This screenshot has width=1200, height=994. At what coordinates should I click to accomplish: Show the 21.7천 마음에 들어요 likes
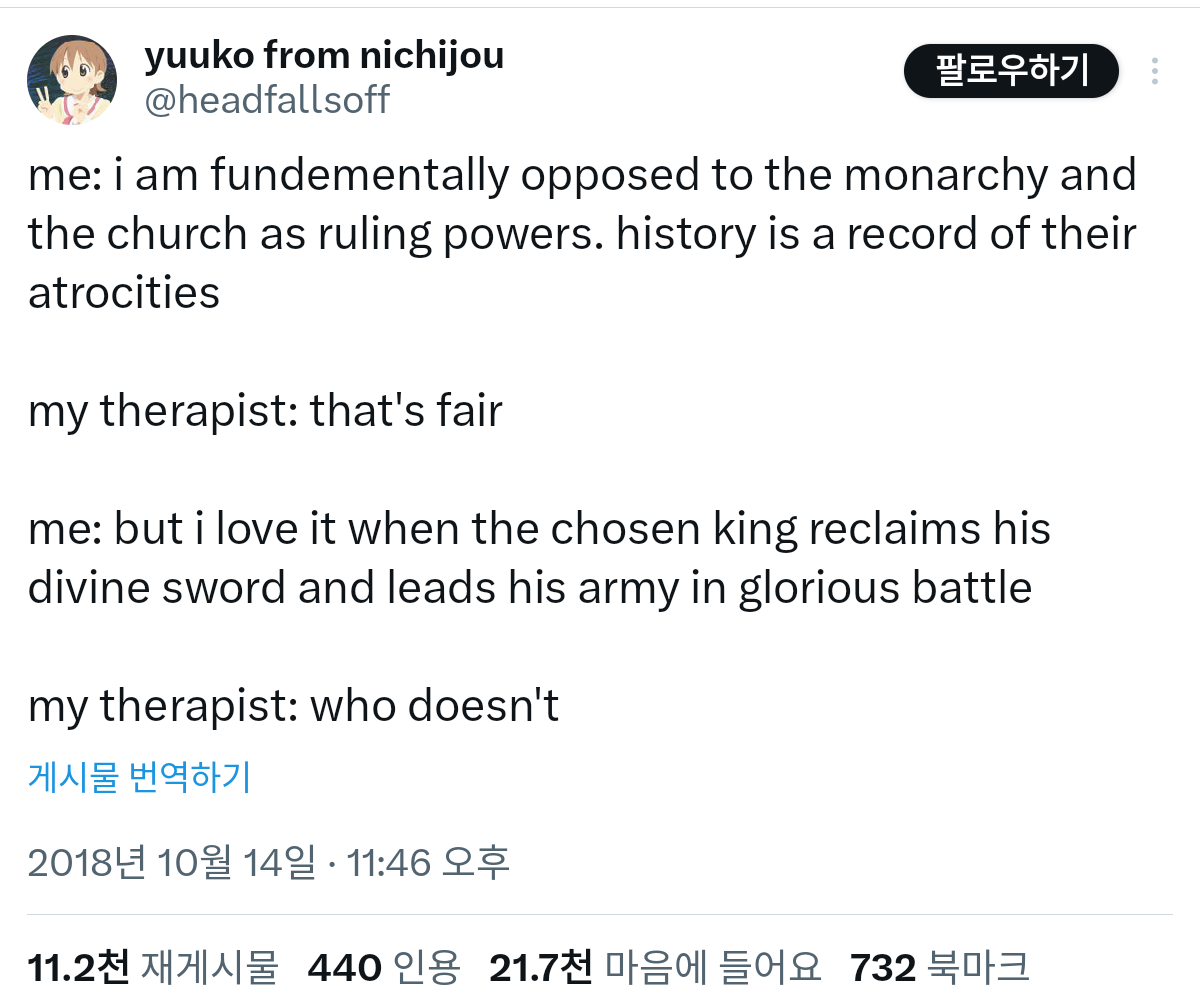[x=655, y=967]
